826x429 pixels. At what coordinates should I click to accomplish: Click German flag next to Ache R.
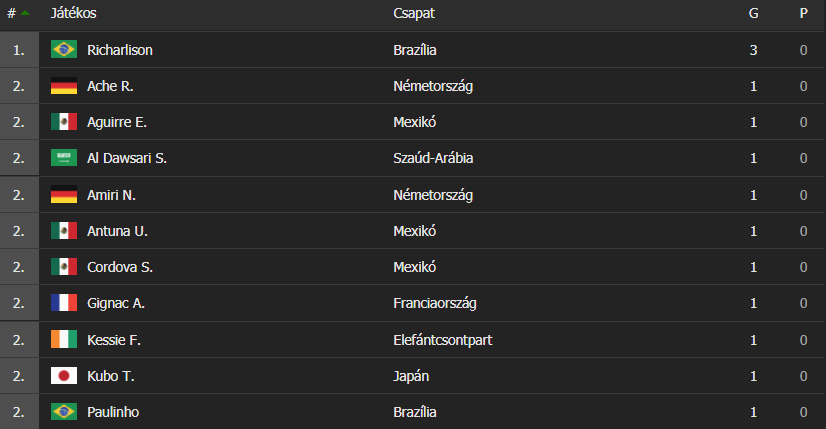tap(64, 86)
